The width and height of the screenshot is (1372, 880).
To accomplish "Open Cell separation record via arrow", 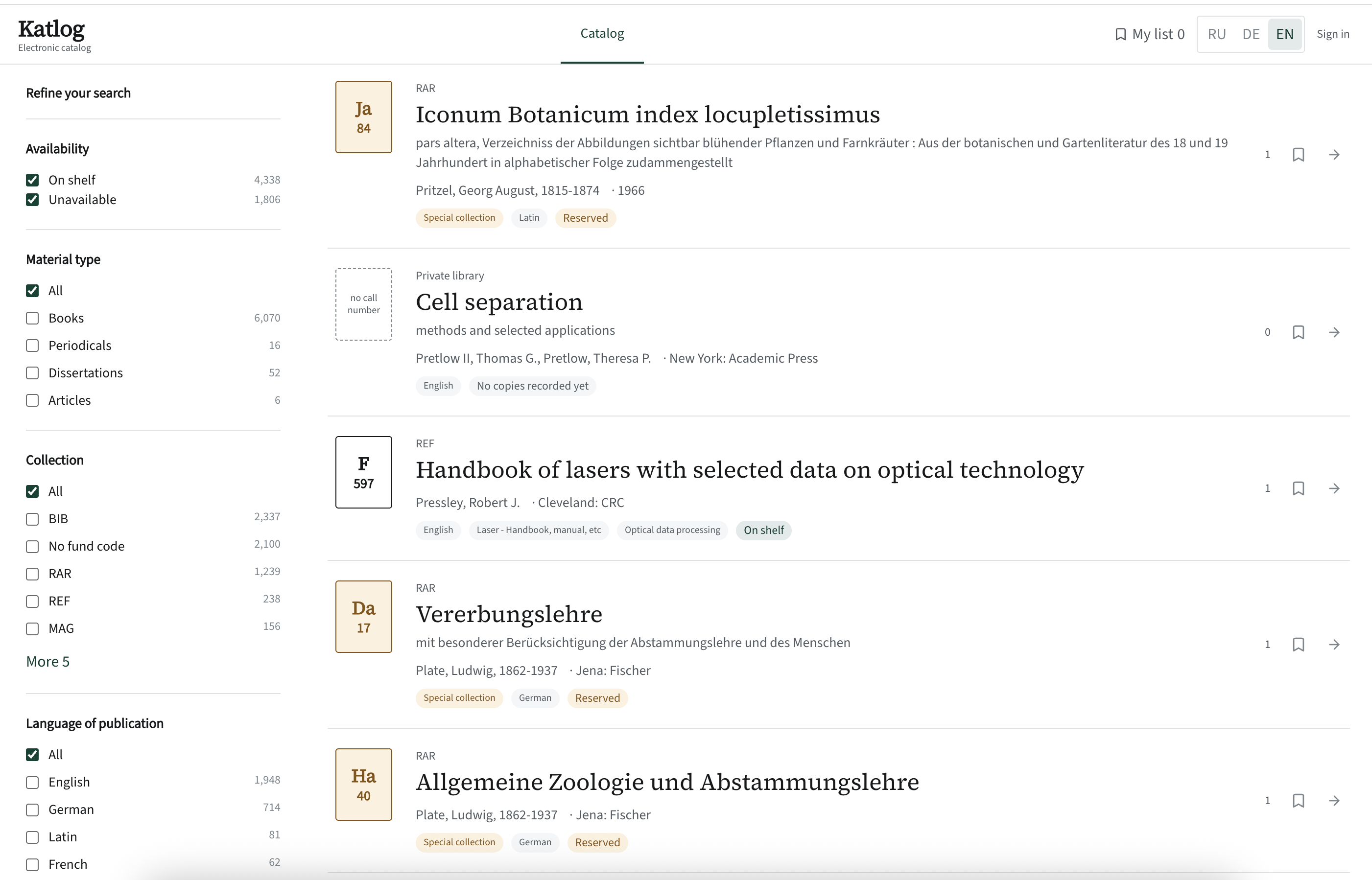I will (x=1334, y=333).
